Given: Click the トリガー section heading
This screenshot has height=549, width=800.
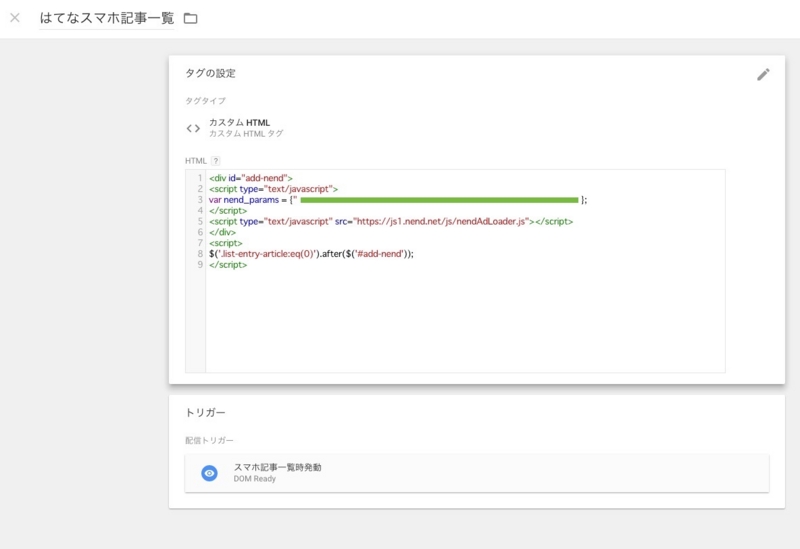Looking at the screenshot, I should tap(205, 412).
